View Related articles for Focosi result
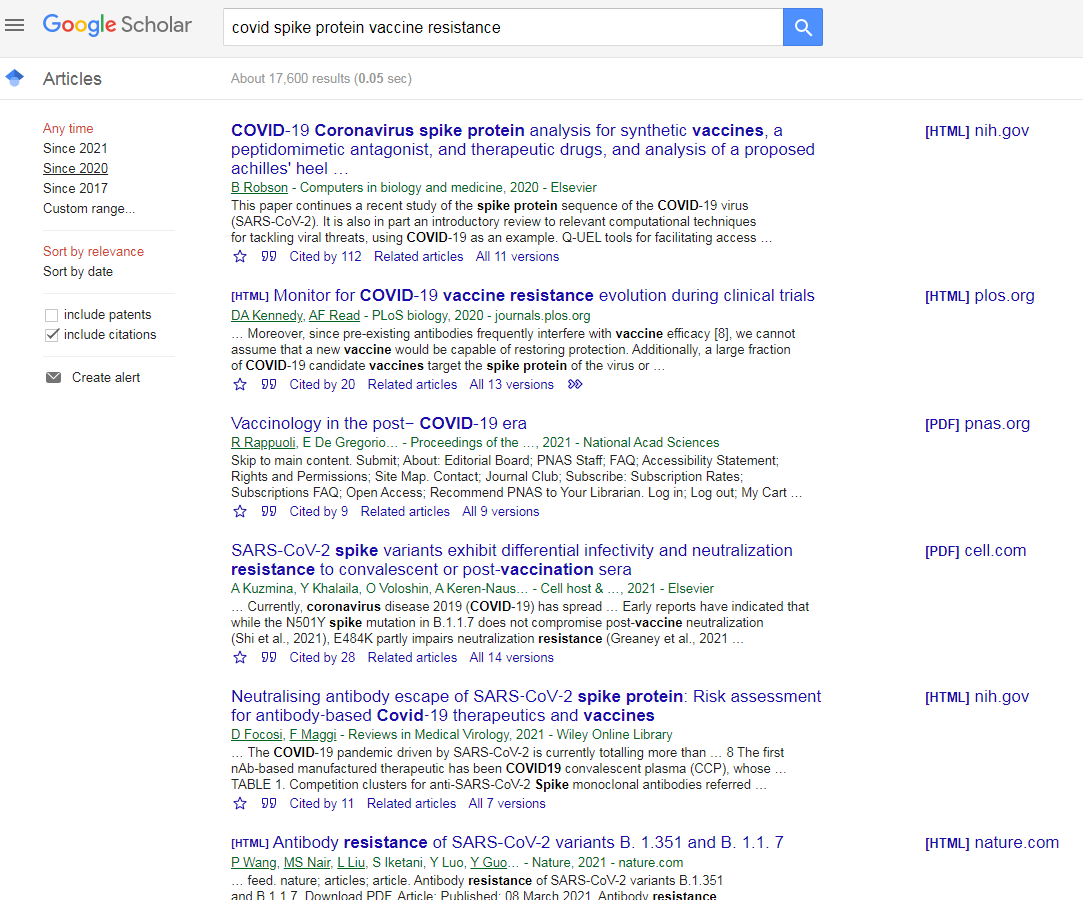 click(x=412, y=803)
